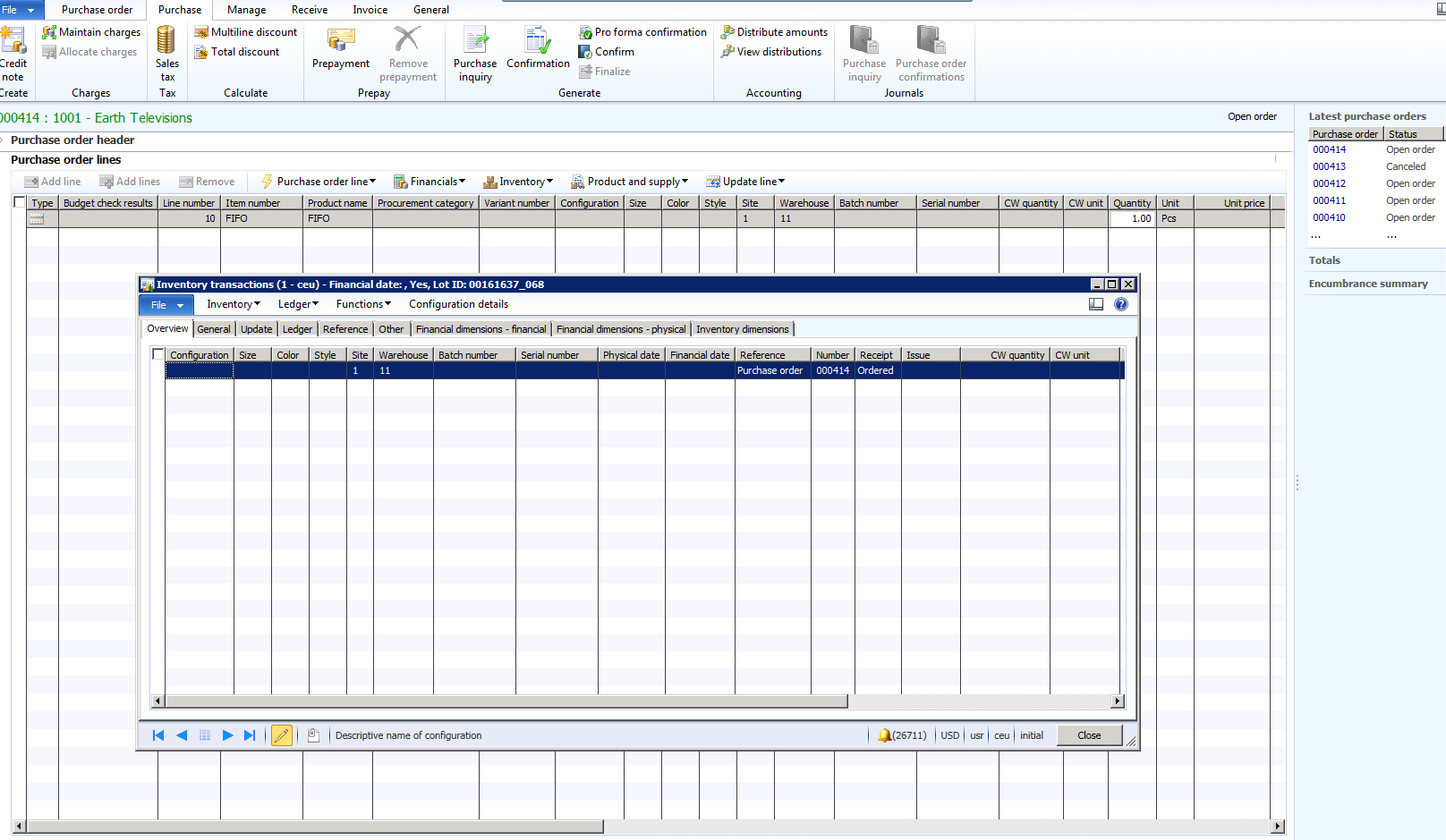Expand the Purchase order line dropdown
The image size is (1446, 840).
point(326,182)
